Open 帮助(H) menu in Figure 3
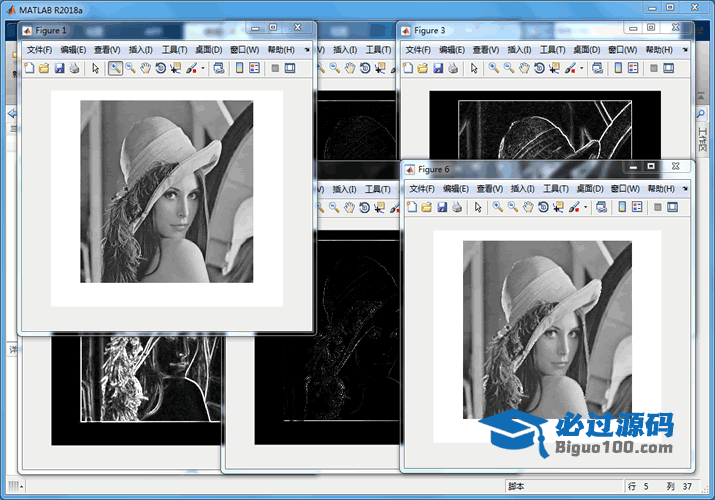715x500 pixels. 659,50
